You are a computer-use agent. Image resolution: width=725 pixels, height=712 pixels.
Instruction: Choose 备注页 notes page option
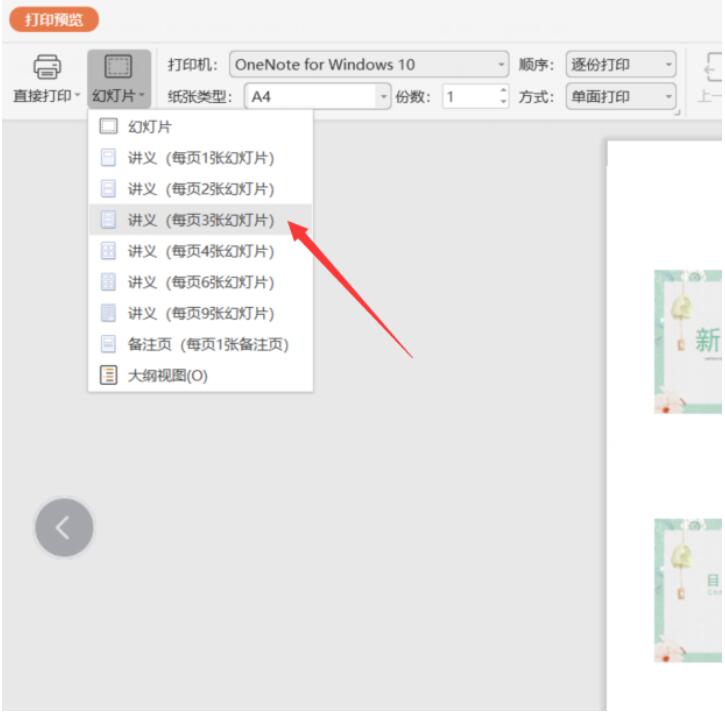[200, 344]
